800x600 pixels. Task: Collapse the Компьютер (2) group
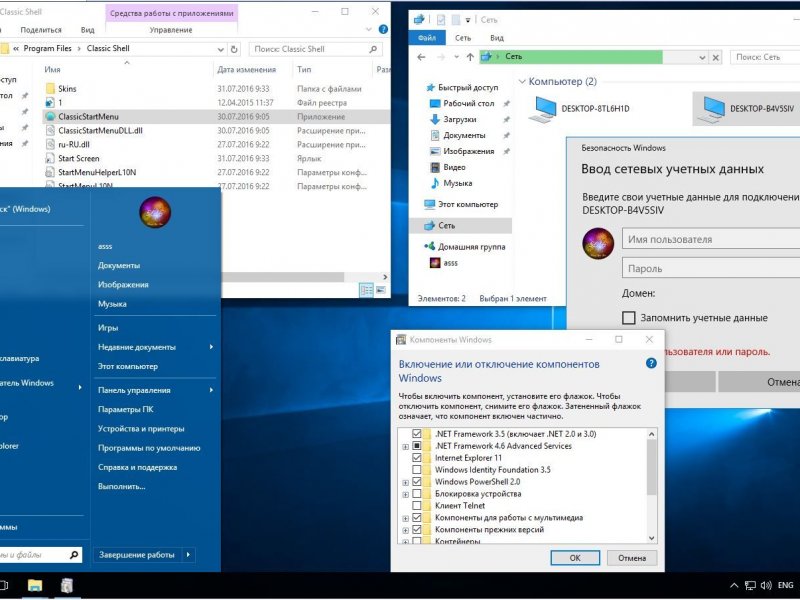(522, 82)
